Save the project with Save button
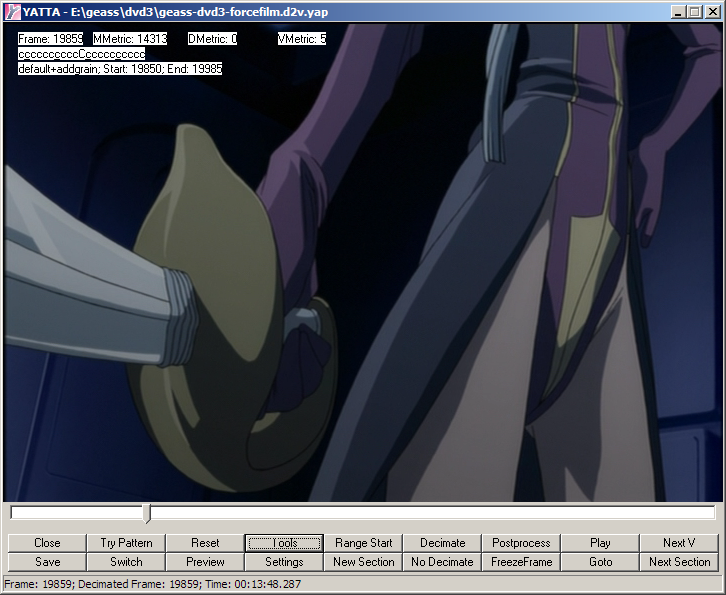Viewport: 726px width, 595px height. (x=47, y=562)
